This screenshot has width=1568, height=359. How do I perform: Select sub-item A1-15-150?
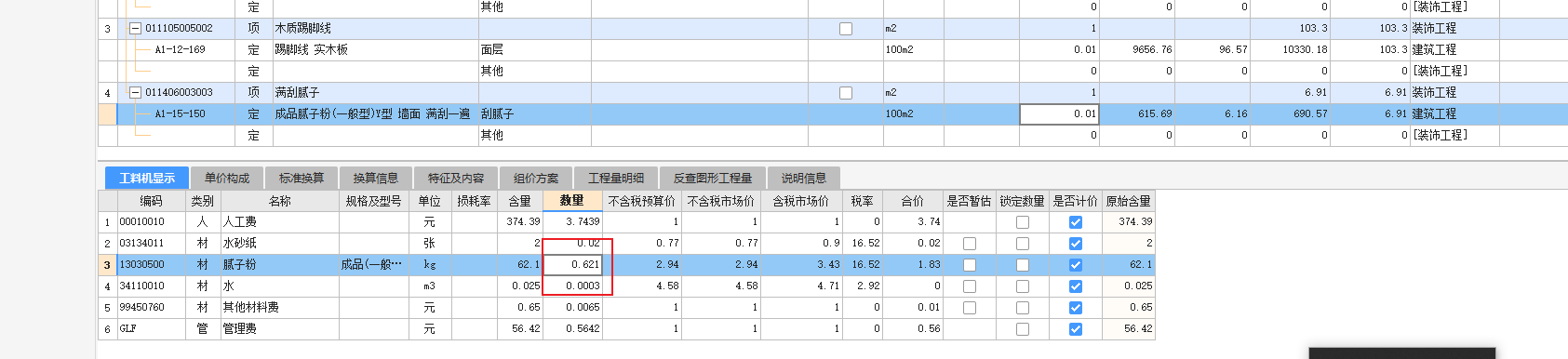[180, 114]
